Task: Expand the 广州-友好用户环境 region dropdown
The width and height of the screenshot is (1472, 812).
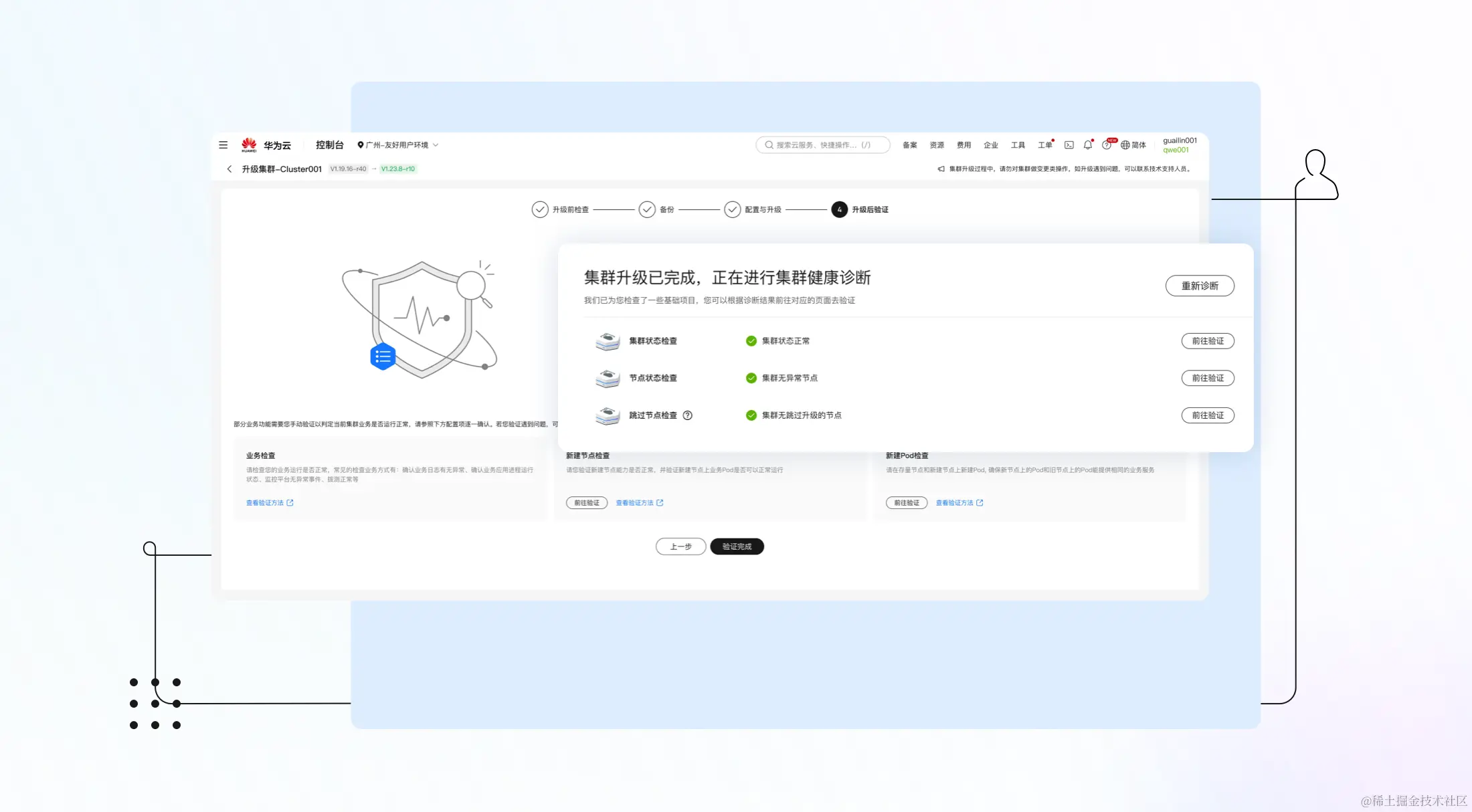Action: pos(397,144)
